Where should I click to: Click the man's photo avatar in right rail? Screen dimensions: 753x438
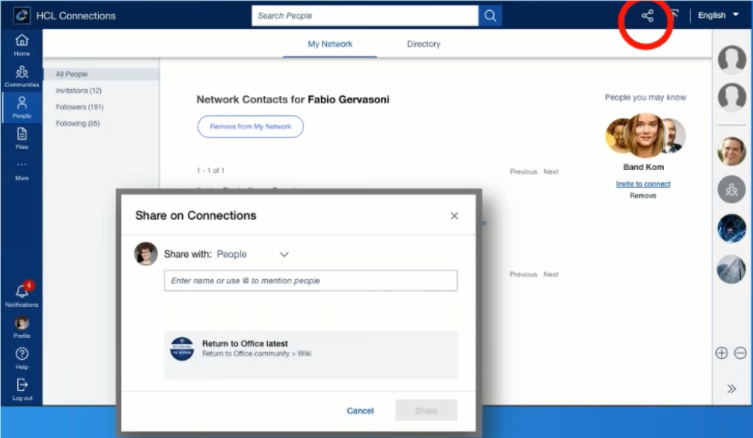click(731, 151)
